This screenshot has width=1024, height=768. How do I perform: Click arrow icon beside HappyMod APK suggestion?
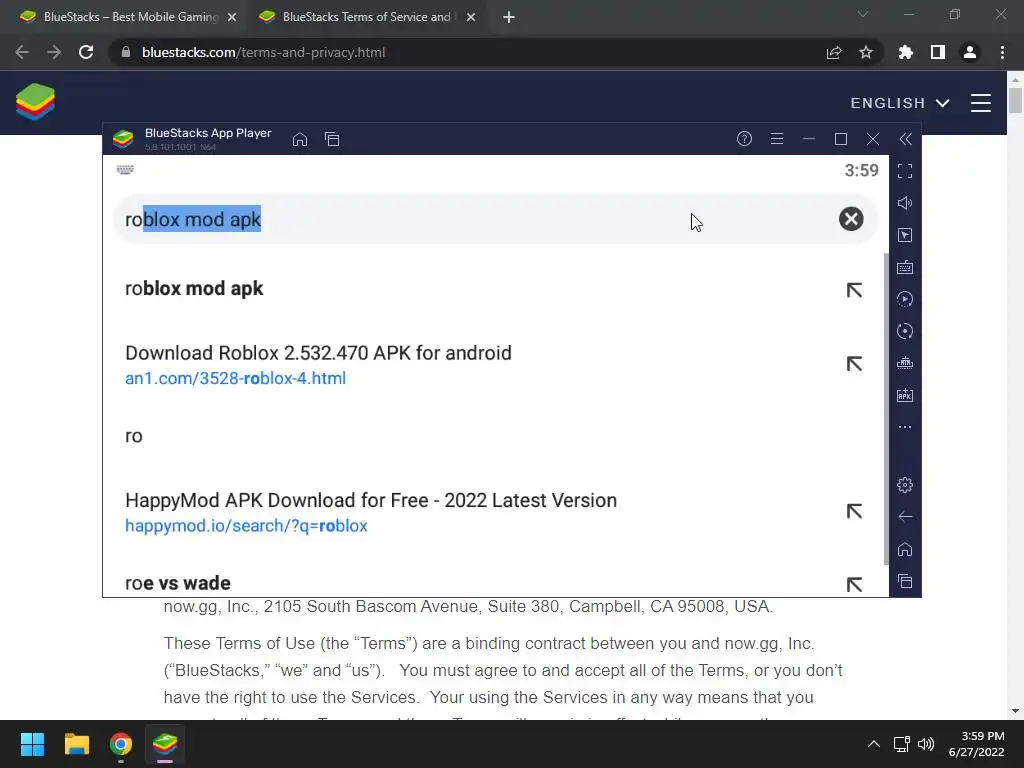click(854, 511)
